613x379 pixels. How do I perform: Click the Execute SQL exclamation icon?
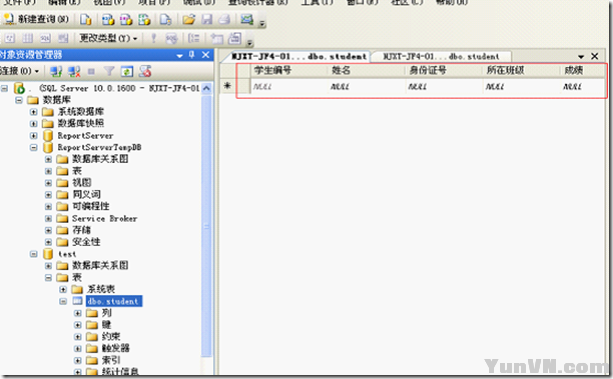point(154,38)
